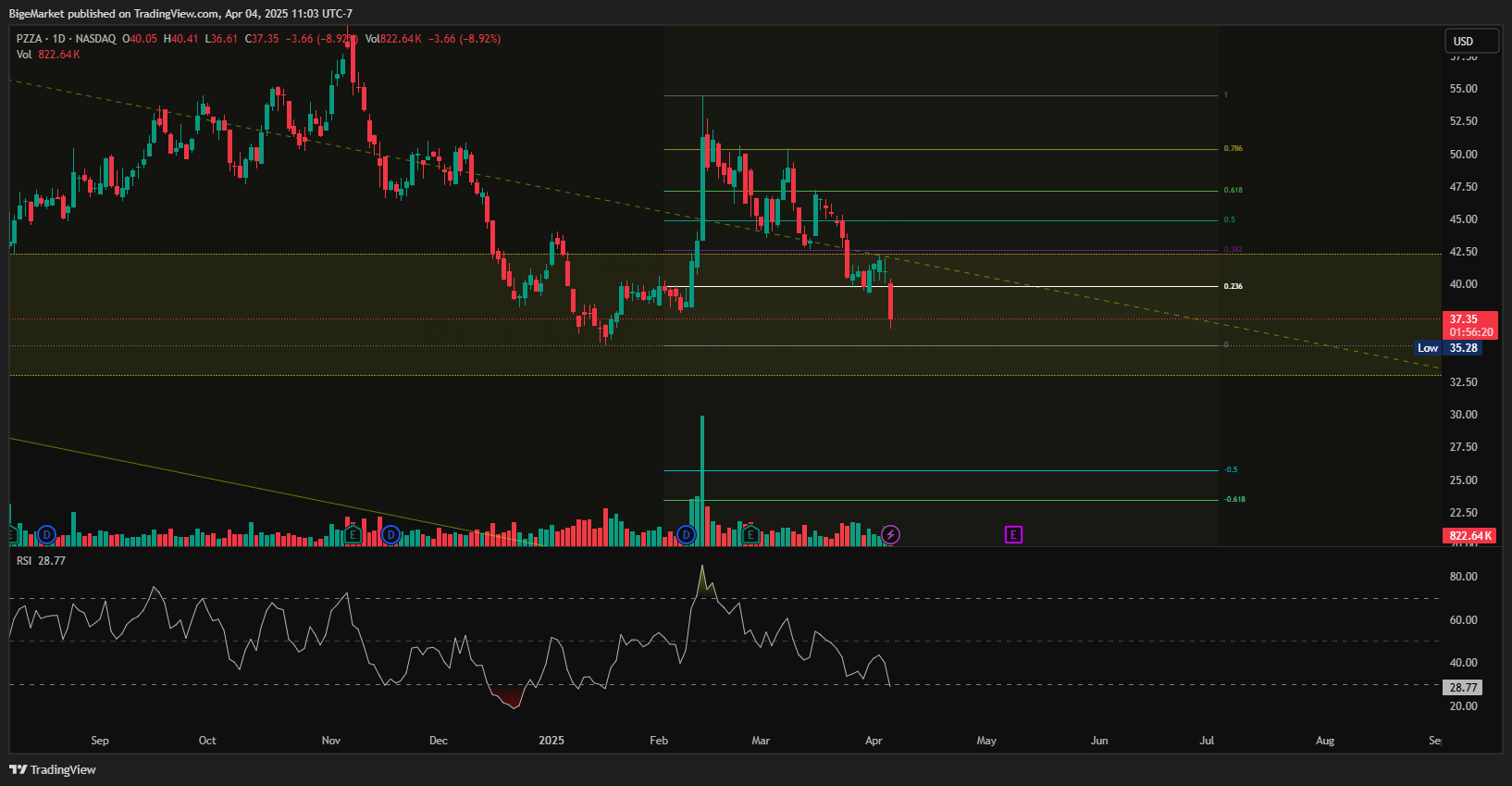Click the Nov label on the time axis
This screenshot has height=786, width=1512.
(331, 741)
